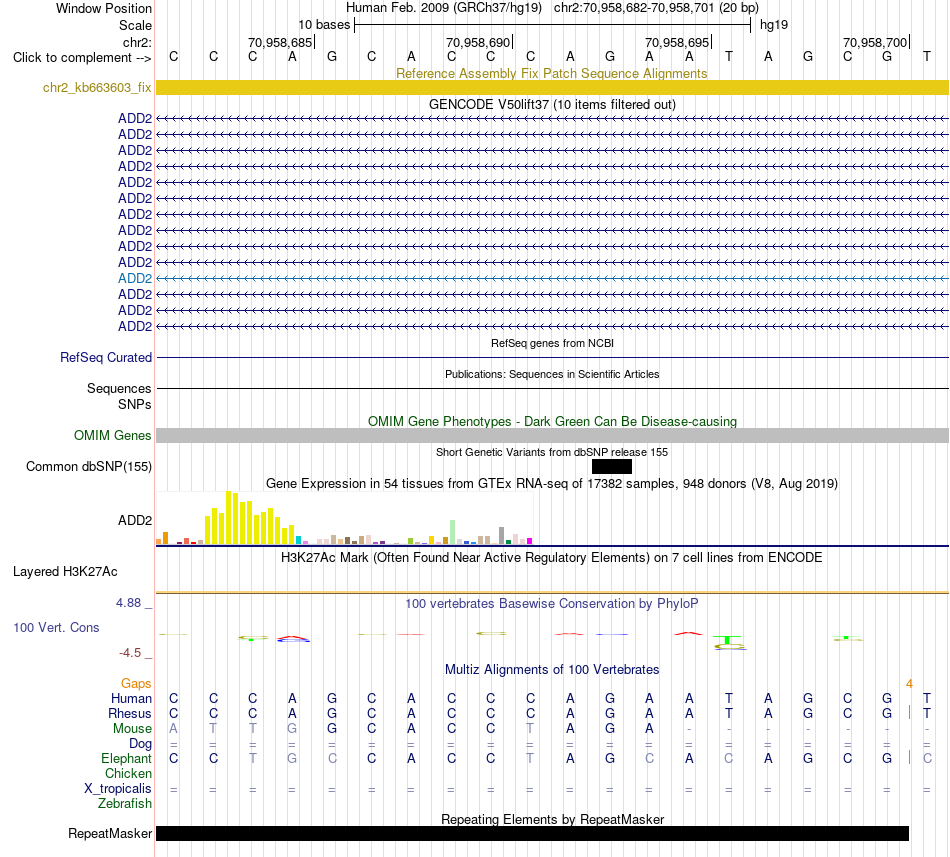Click 'RefSeq genes from NCBI' track title
The height and width of the screenshot is (857, 950).
tap(552, 343)
